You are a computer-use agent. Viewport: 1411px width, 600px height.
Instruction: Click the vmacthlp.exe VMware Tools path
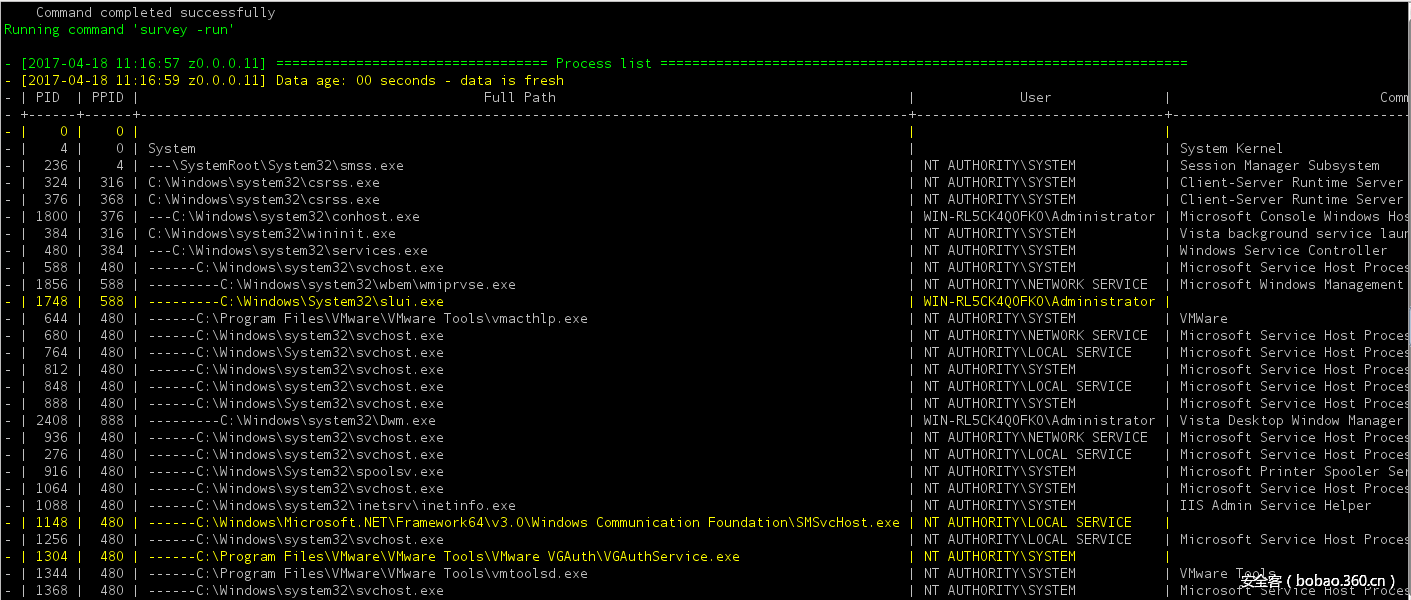pyautogui.click(x=368, y=318)
